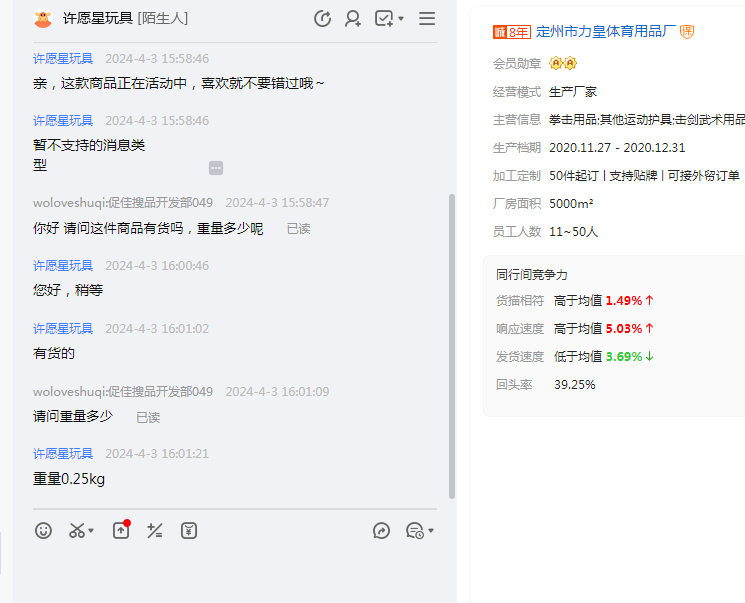Click the add contact icon
Viewport: 745px width, 603px height.
[353, 18]
